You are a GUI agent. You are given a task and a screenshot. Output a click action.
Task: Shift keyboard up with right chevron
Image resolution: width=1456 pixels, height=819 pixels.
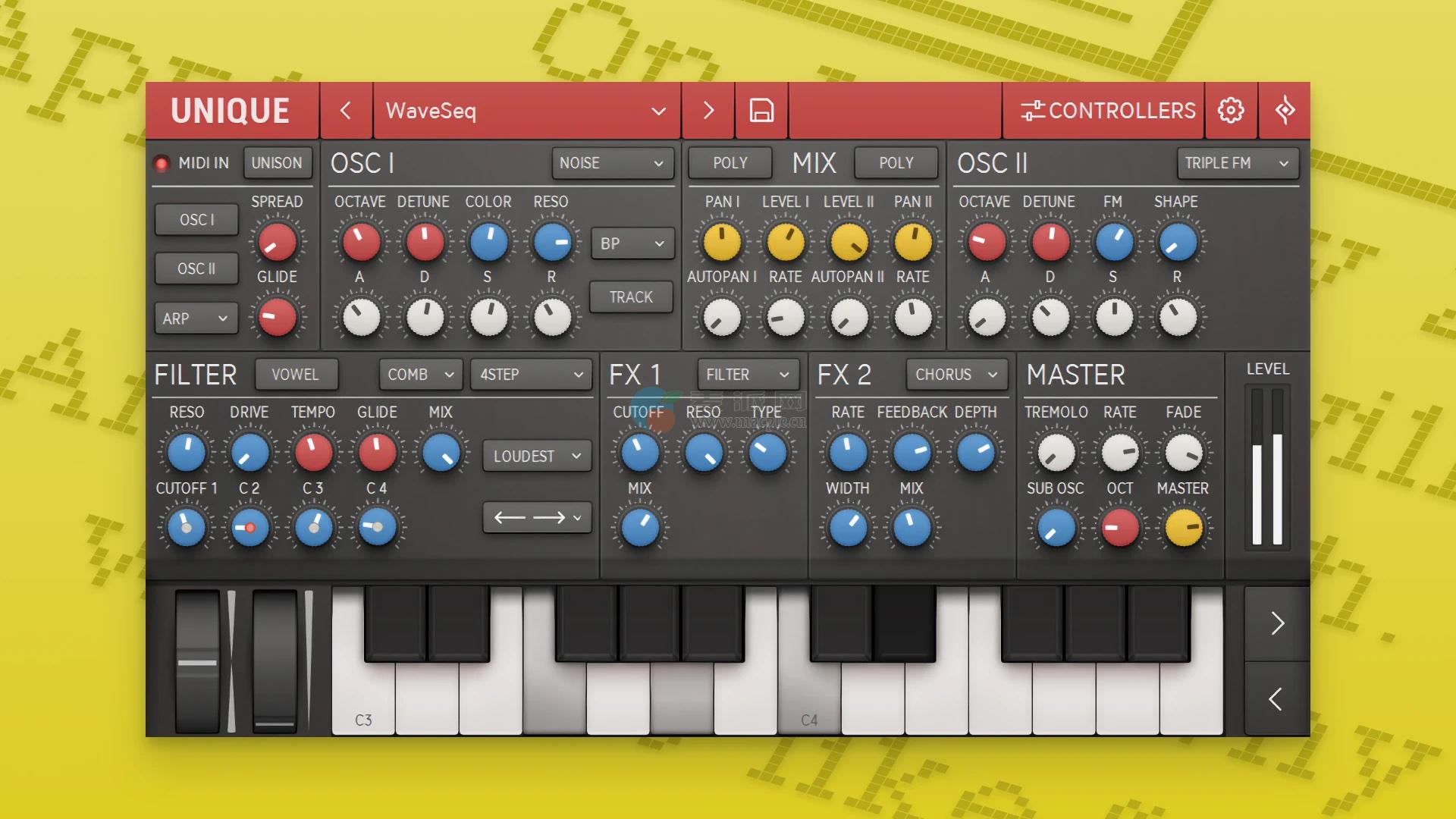click(1277, 623)
